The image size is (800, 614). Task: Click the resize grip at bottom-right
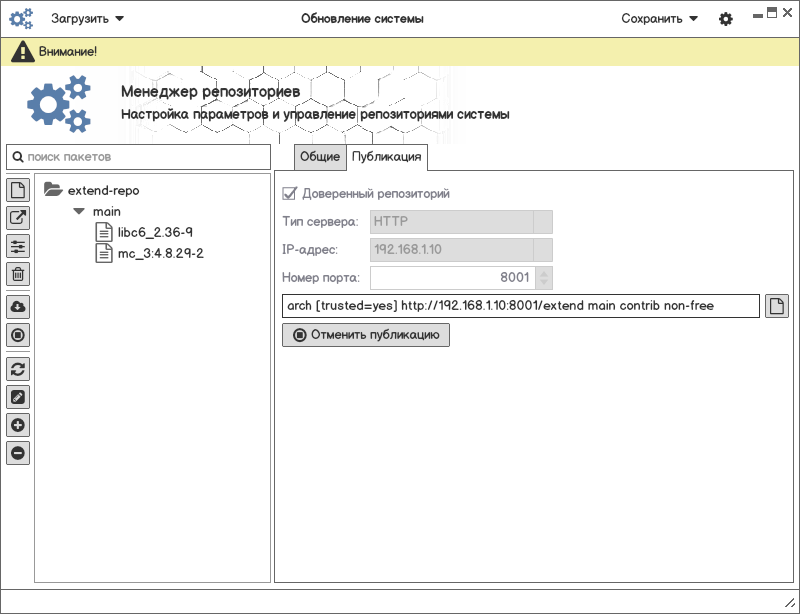(789, 603)
